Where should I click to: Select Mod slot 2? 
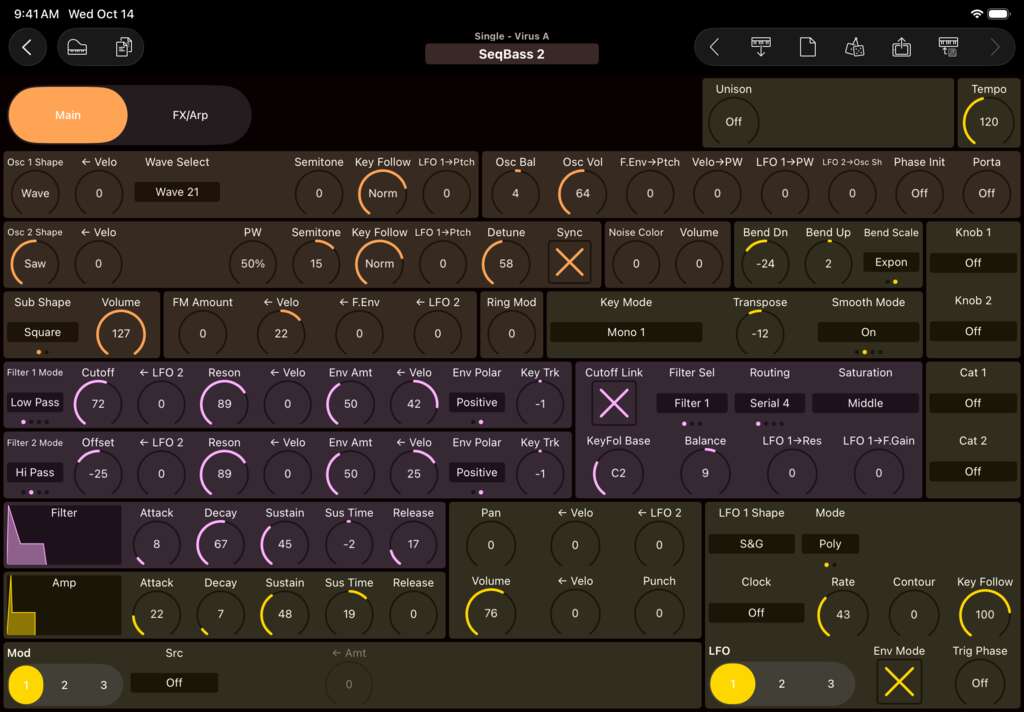click(64, 685)
